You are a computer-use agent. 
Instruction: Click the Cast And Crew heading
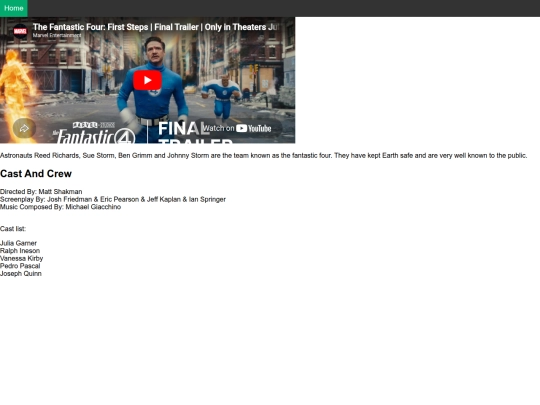(36, 174)
